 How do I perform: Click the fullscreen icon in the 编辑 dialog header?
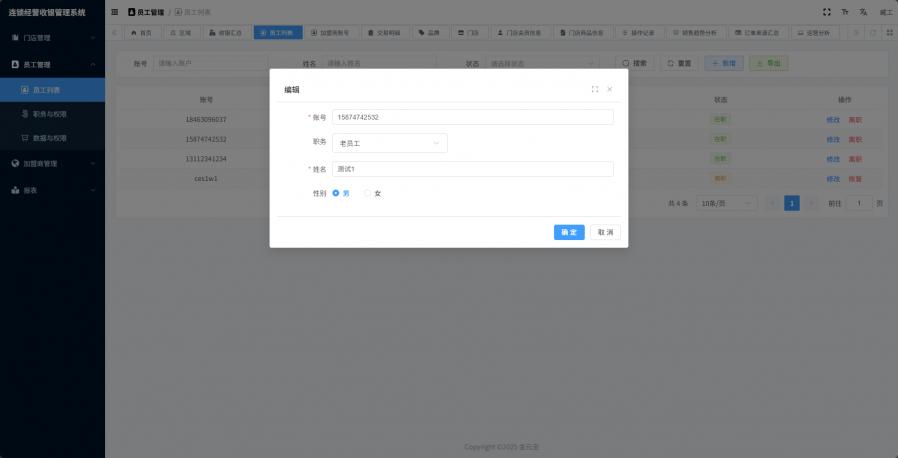tap(595, 89)
